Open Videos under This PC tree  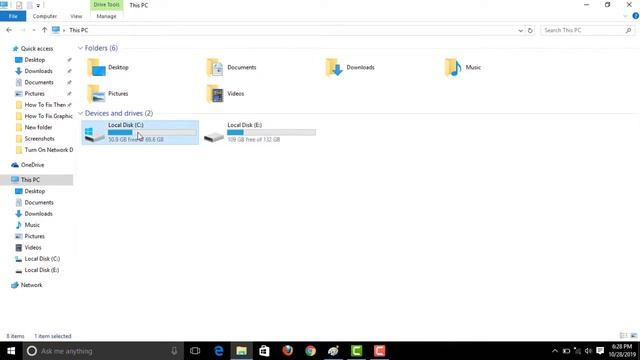(33, 248)
